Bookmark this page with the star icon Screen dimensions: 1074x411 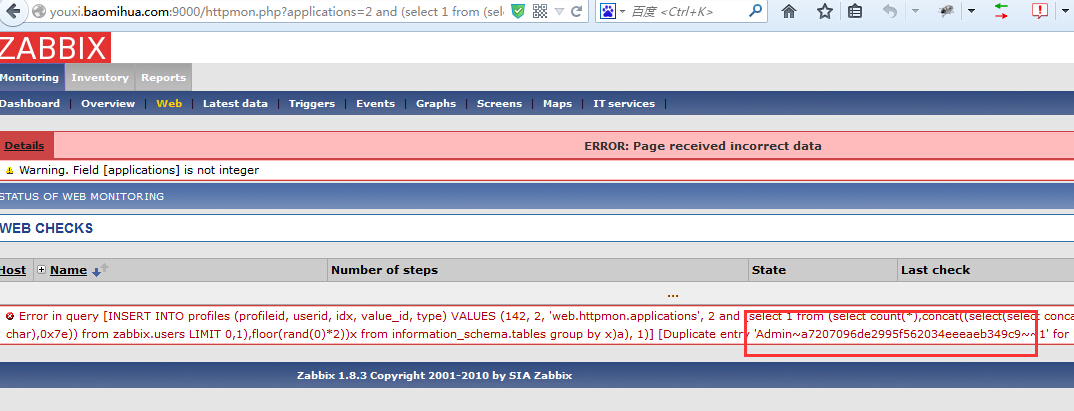[825, 11]
